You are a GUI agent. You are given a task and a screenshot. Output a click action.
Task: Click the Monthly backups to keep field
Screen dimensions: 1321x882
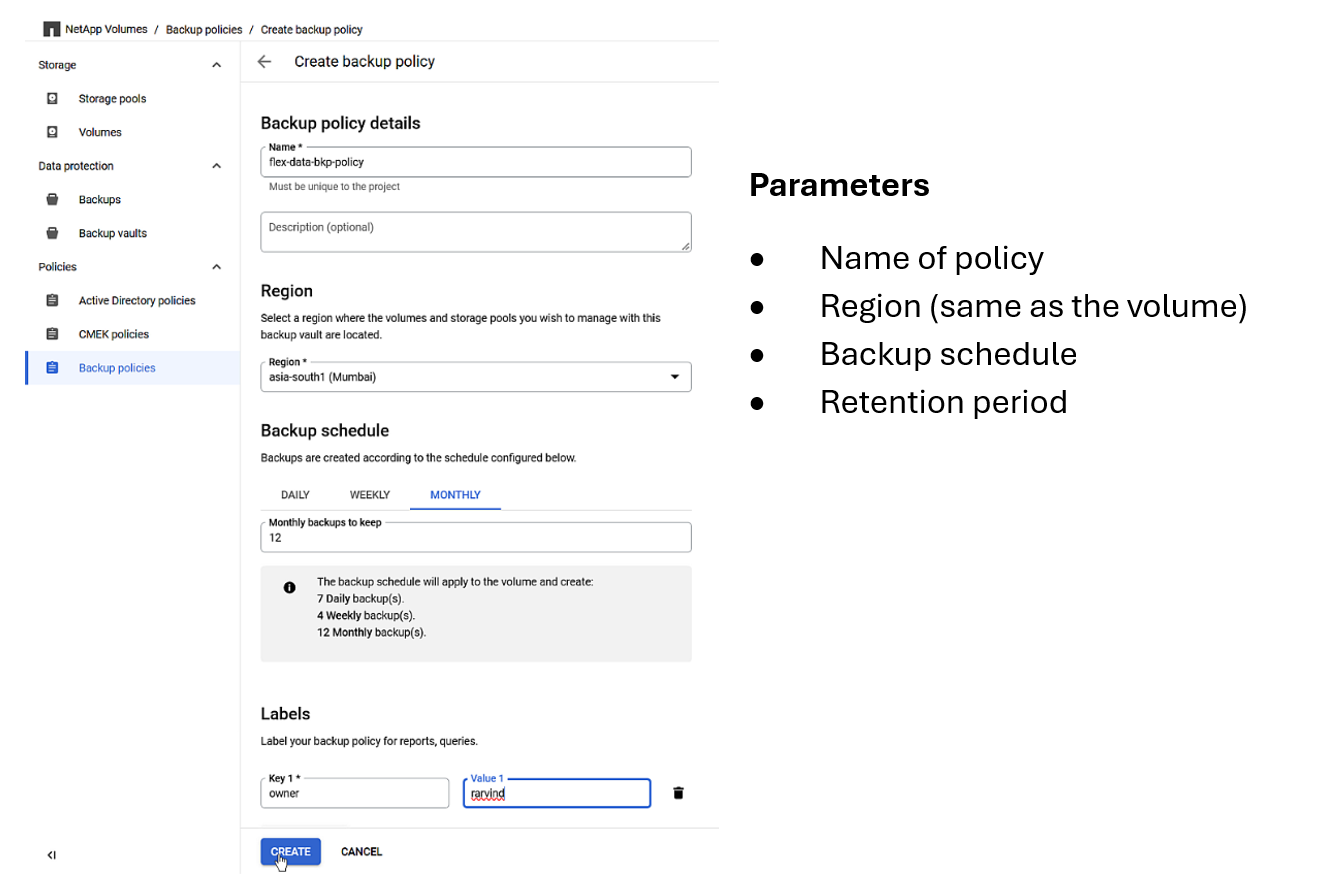[475, 537]
